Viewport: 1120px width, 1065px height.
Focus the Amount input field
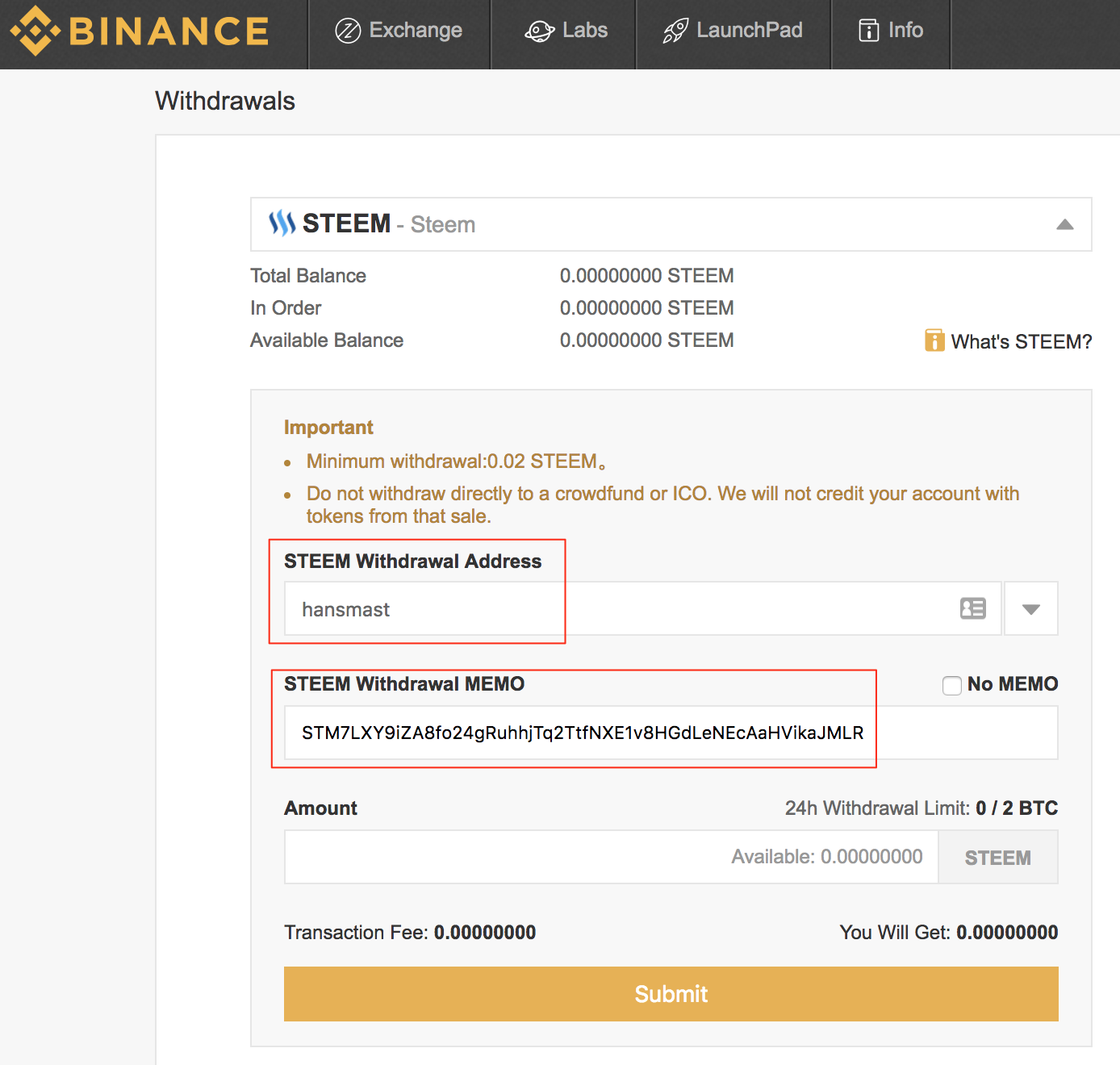(x=611, y=857)
